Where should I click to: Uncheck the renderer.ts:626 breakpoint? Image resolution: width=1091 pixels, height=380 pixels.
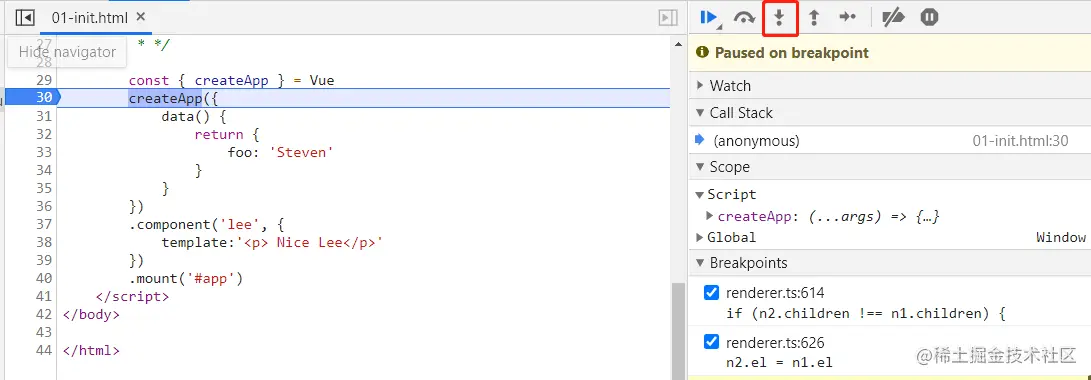pos(711,342)
